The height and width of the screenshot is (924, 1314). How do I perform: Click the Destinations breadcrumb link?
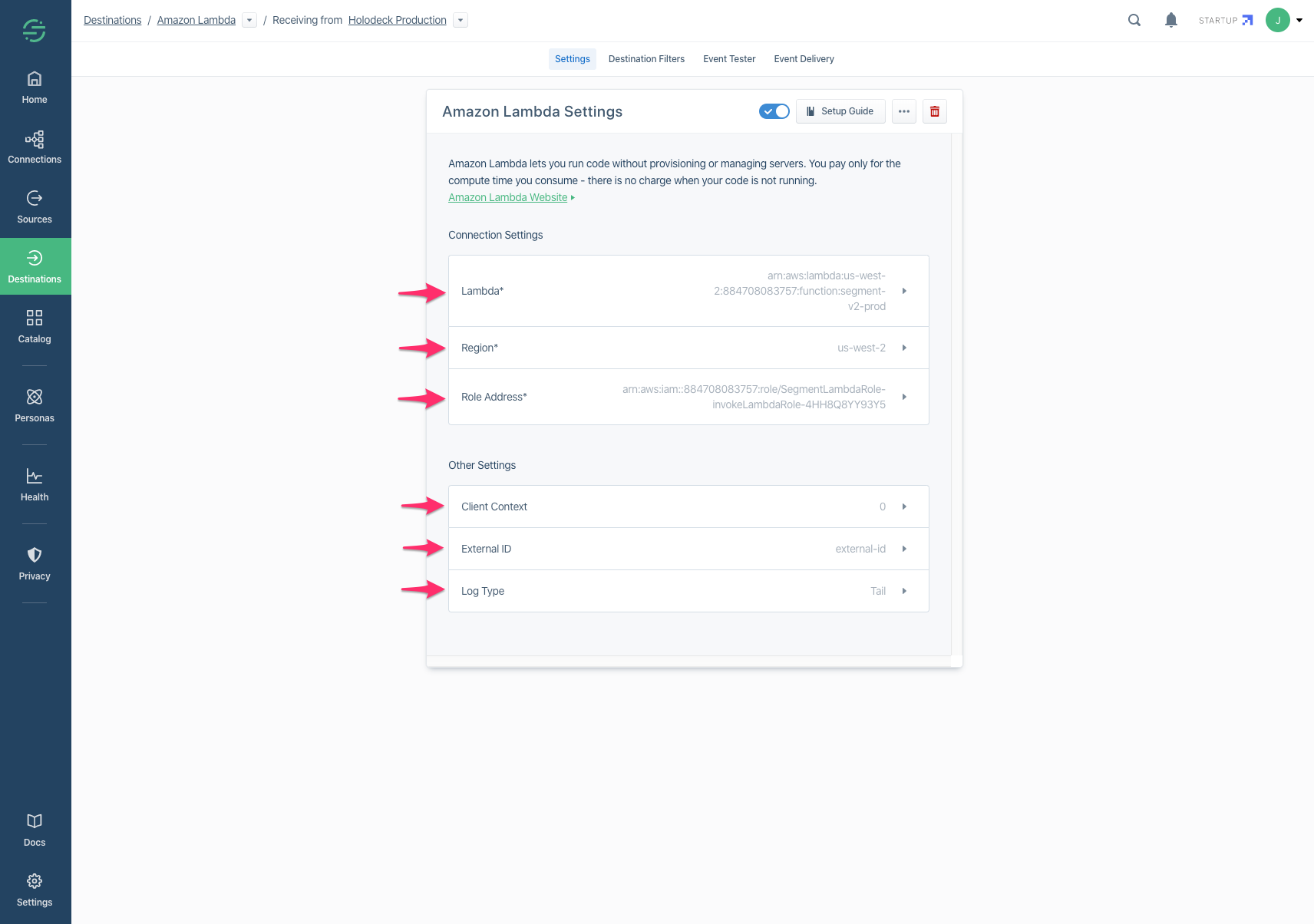coord(113,20)
